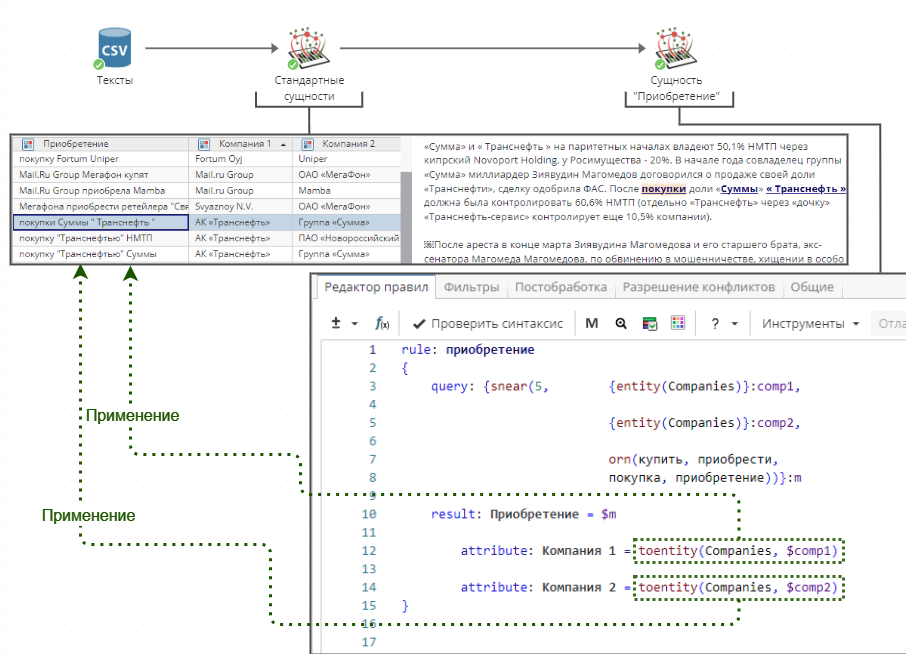Screen dimensions: 906x654
Task: Open the f(x) function inserter
Action: tap(382, 324)
